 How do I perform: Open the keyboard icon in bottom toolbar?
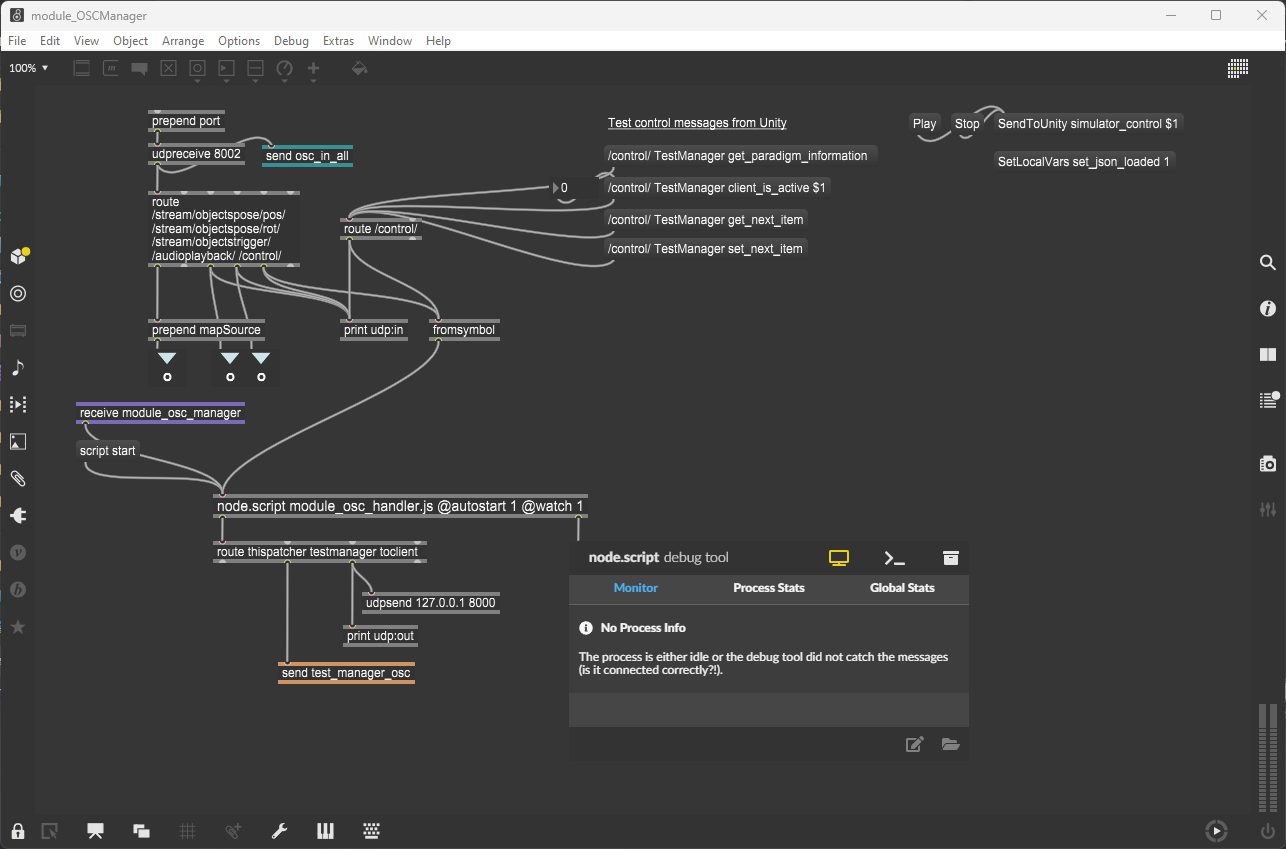click(371, 830)
